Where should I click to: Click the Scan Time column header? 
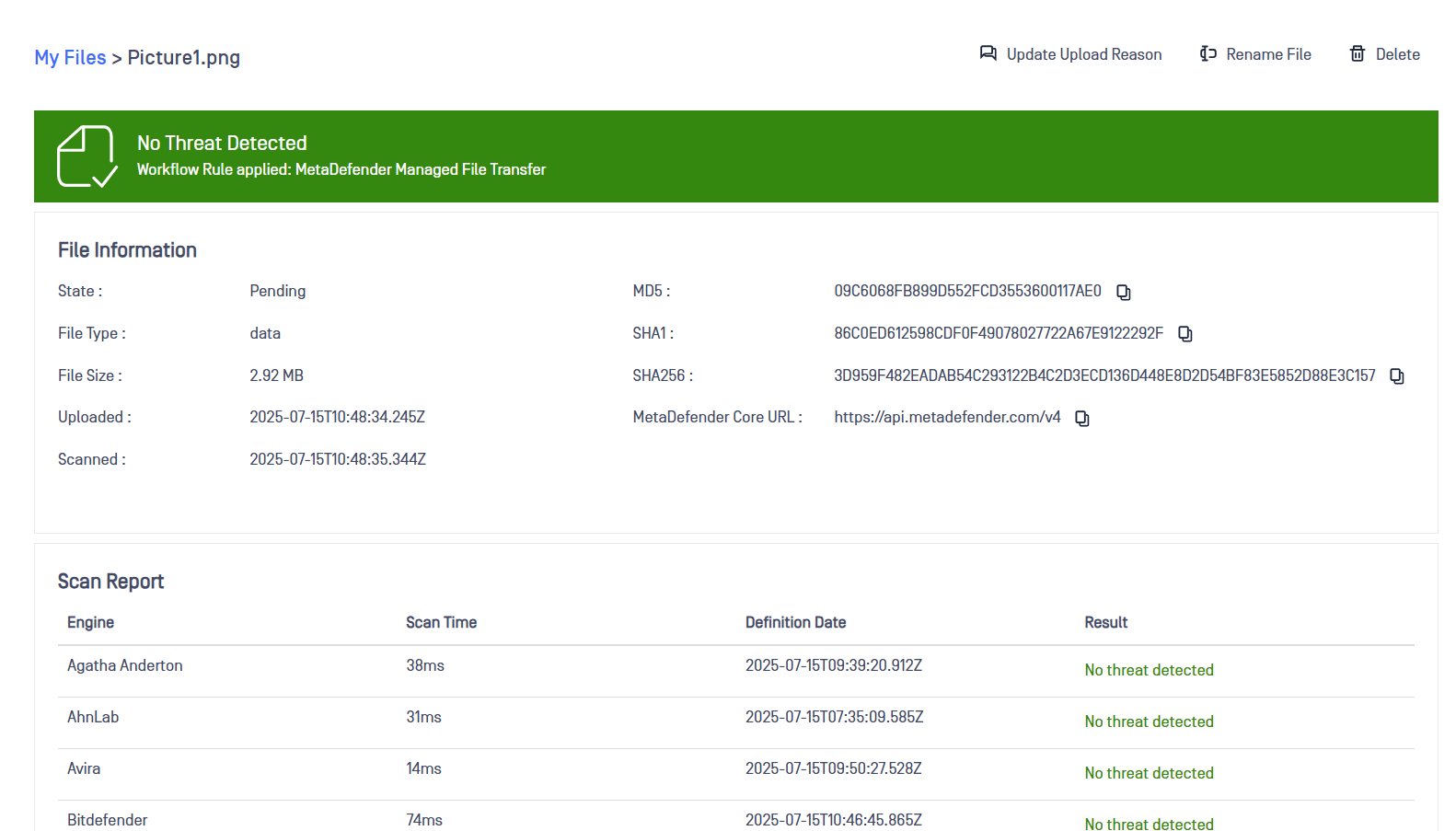(x=441, y=622)
